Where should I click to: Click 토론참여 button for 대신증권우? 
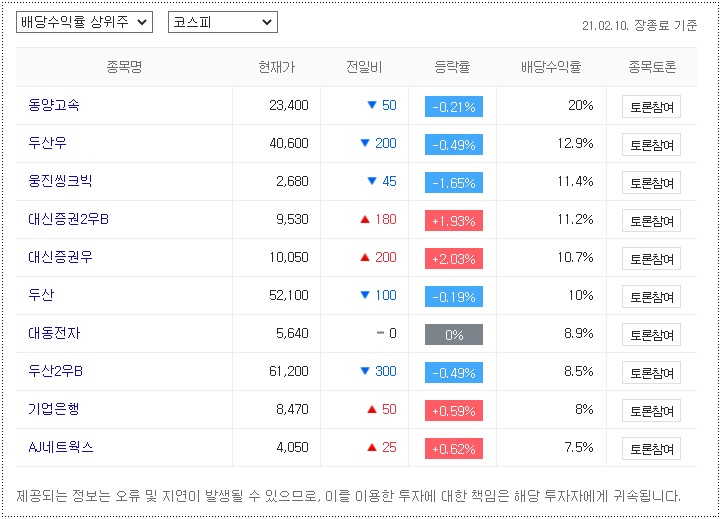[x=651, y=259]
